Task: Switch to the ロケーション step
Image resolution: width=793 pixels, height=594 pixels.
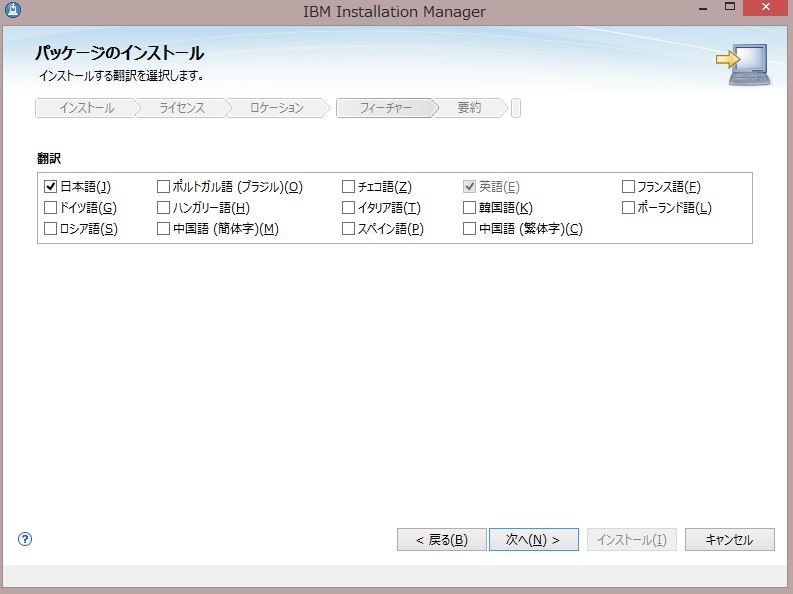Action: tap(277, 108)
